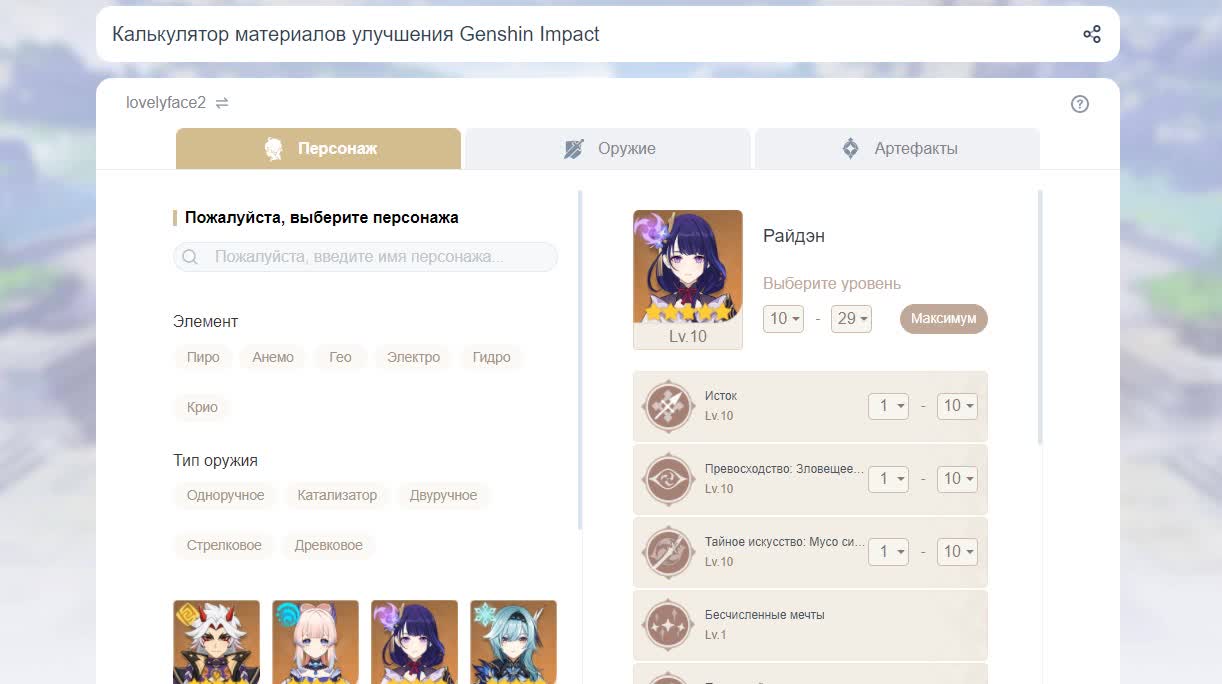Screen dimensions: 1222x684
Task: Click the Исток talent icon
Action: [668, 406]
